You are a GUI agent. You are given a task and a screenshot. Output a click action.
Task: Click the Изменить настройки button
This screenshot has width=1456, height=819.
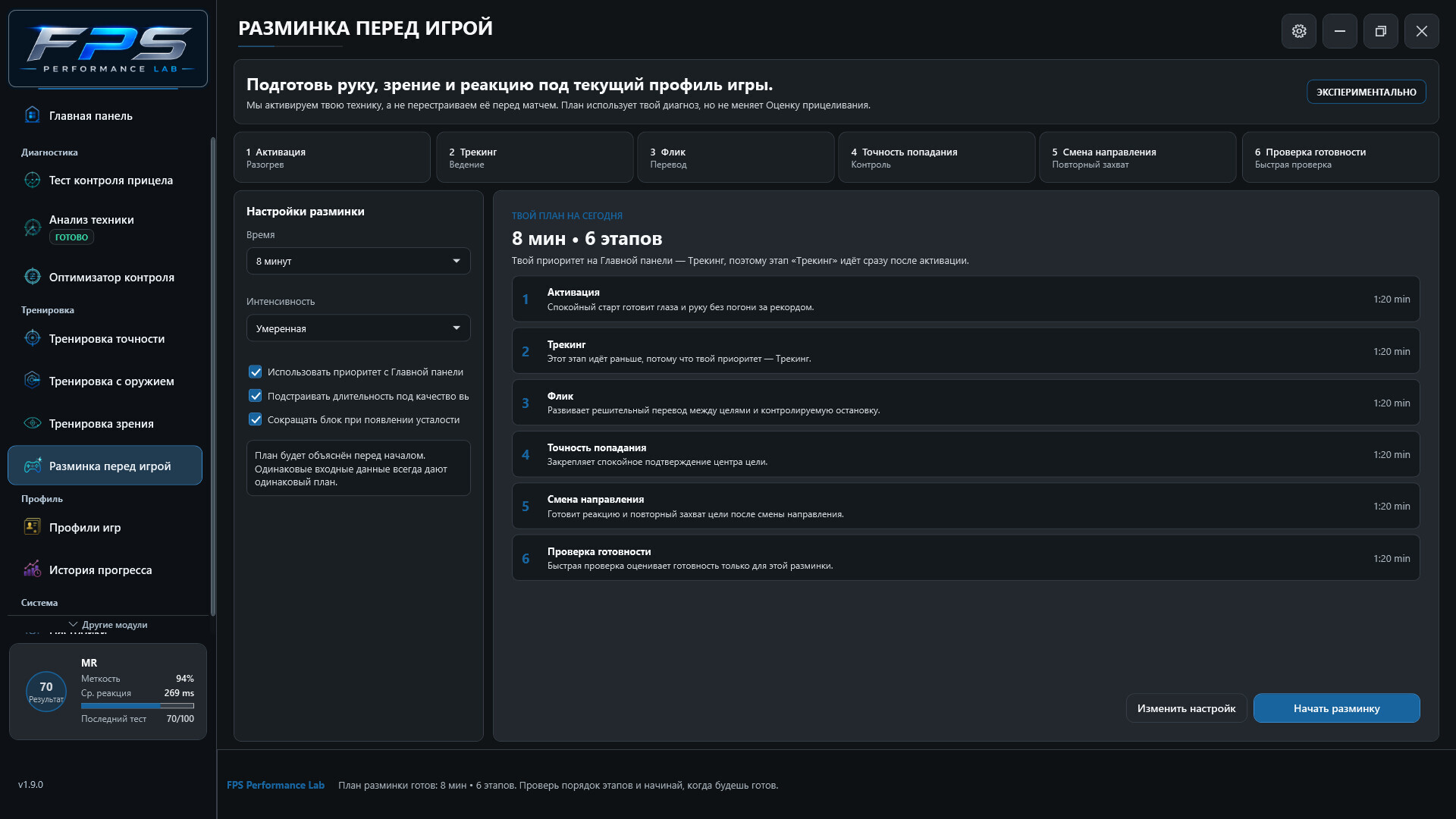click(1186, 708)
